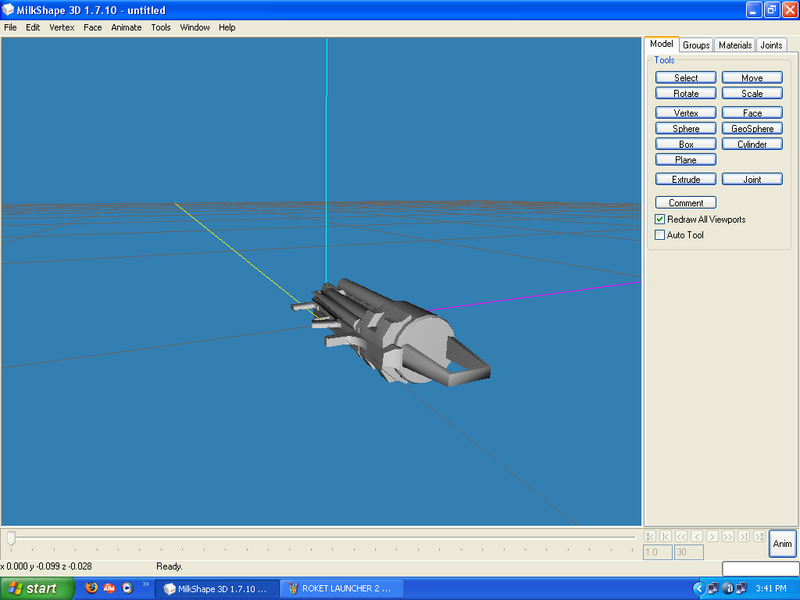Switch to the Materials tab
This screenshot has width=800, height=600.
(735, 45)
